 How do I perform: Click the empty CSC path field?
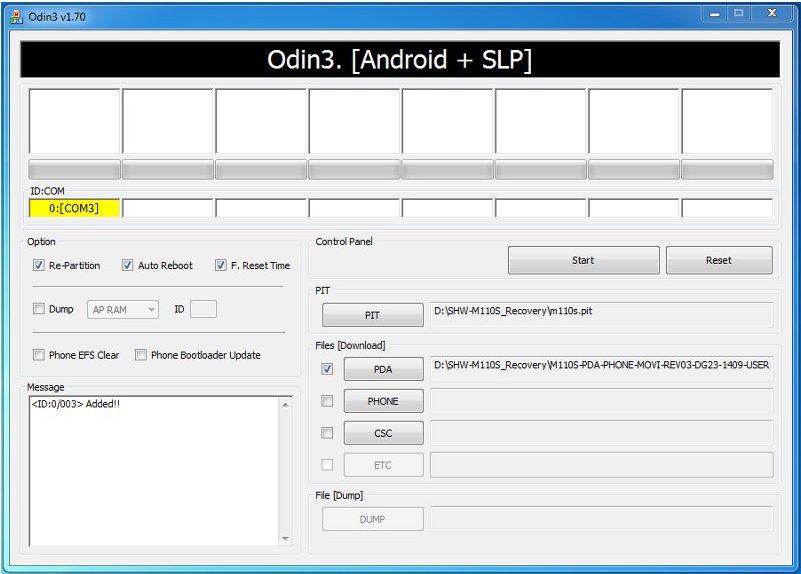[x=602, y=433]
